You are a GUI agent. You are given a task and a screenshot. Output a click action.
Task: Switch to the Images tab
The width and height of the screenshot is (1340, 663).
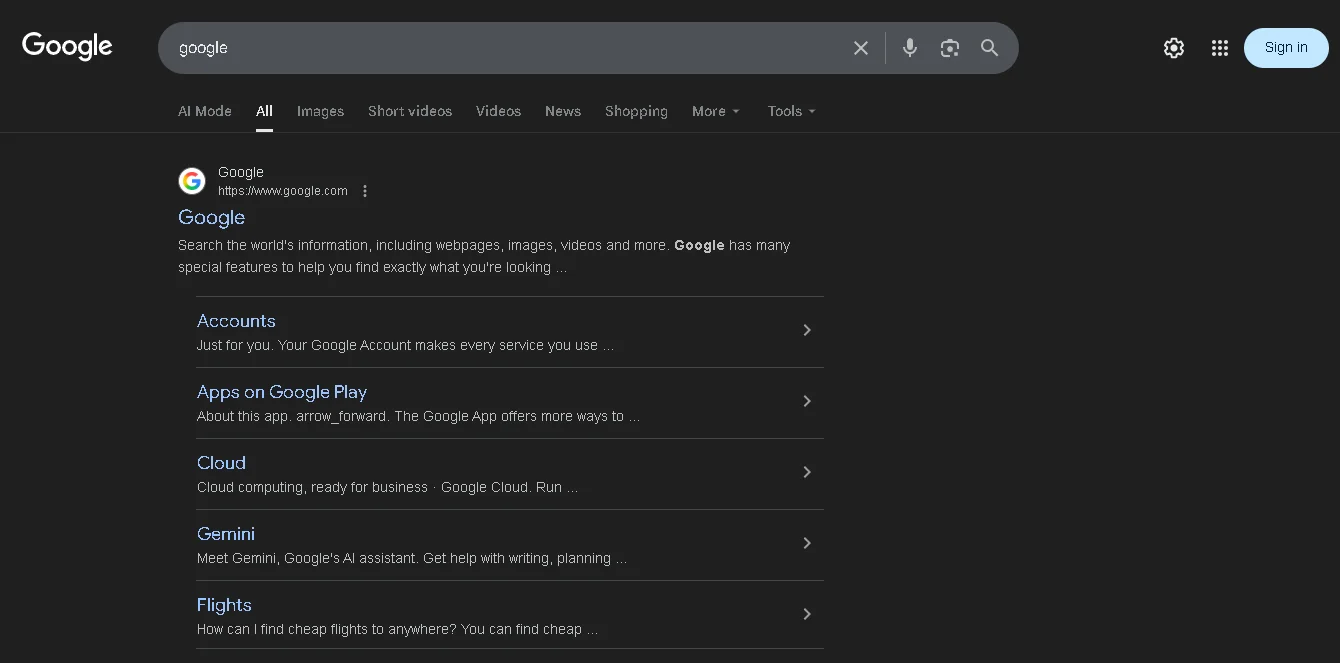click(320, 111)
